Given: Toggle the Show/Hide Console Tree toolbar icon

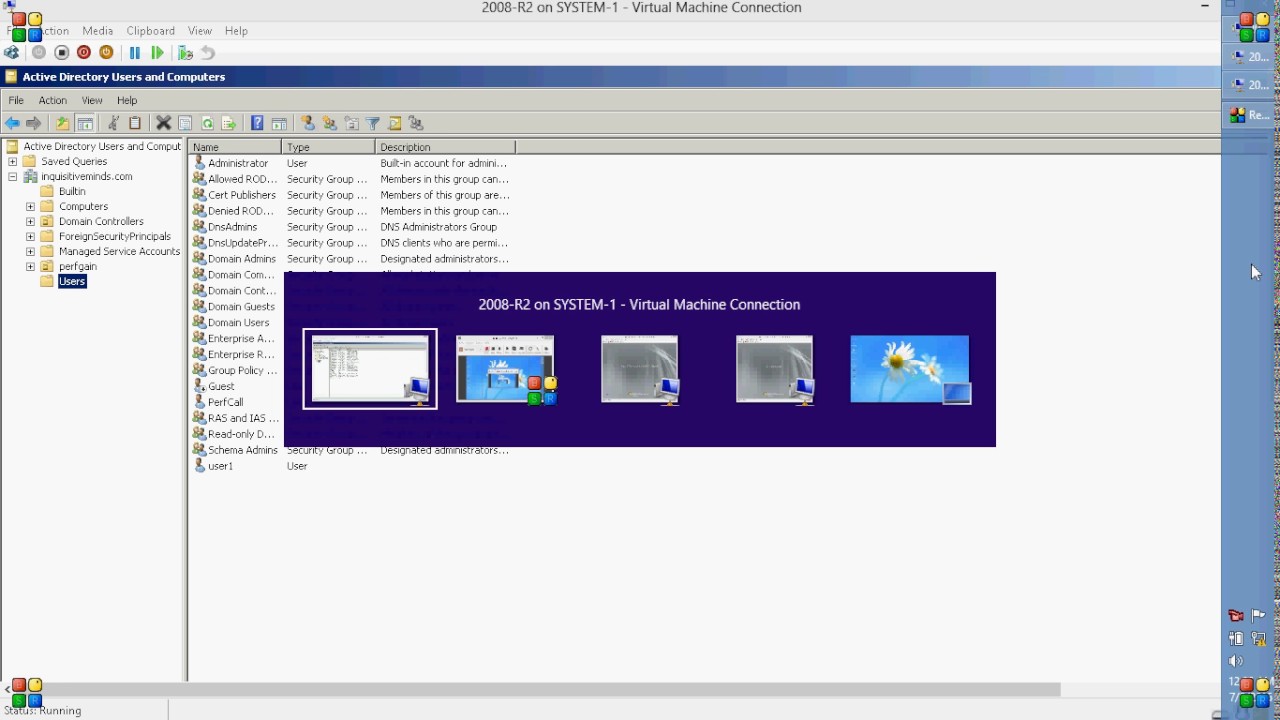Looking at the screenshot, I should coord(85,124).
